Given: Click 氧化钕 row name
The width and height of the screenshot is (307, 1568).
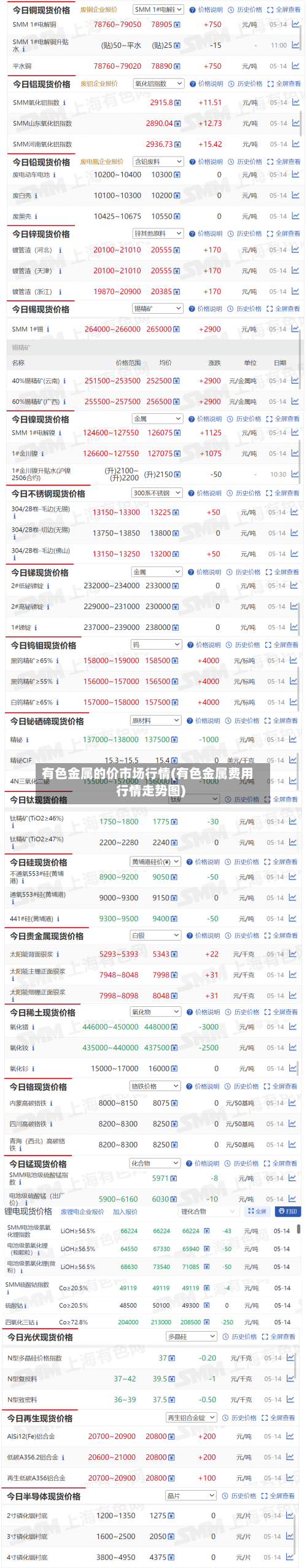Looking at the screenshot, I should [19, 1048].
